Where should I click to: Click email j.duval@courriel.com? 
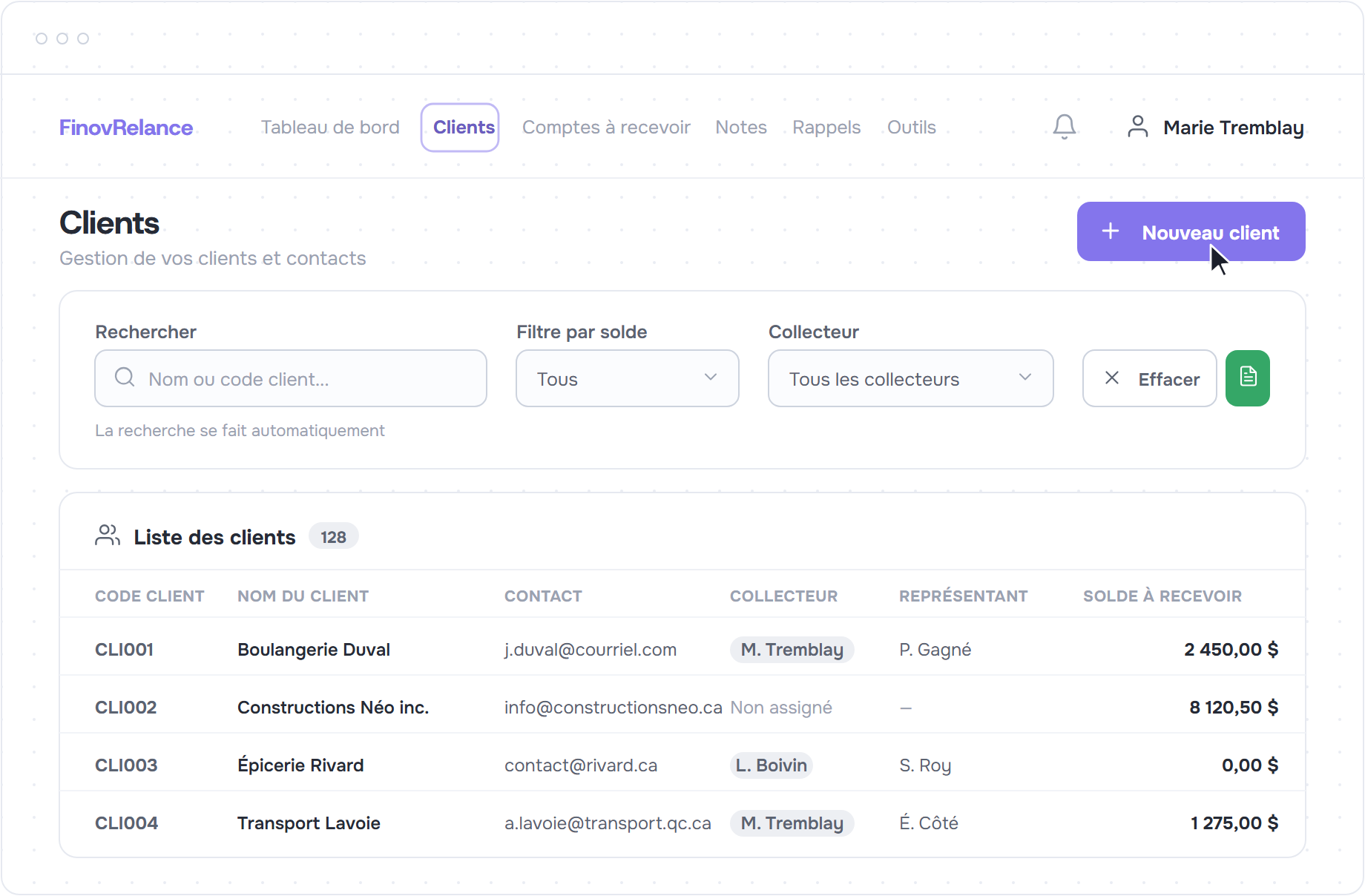(591, 650)
